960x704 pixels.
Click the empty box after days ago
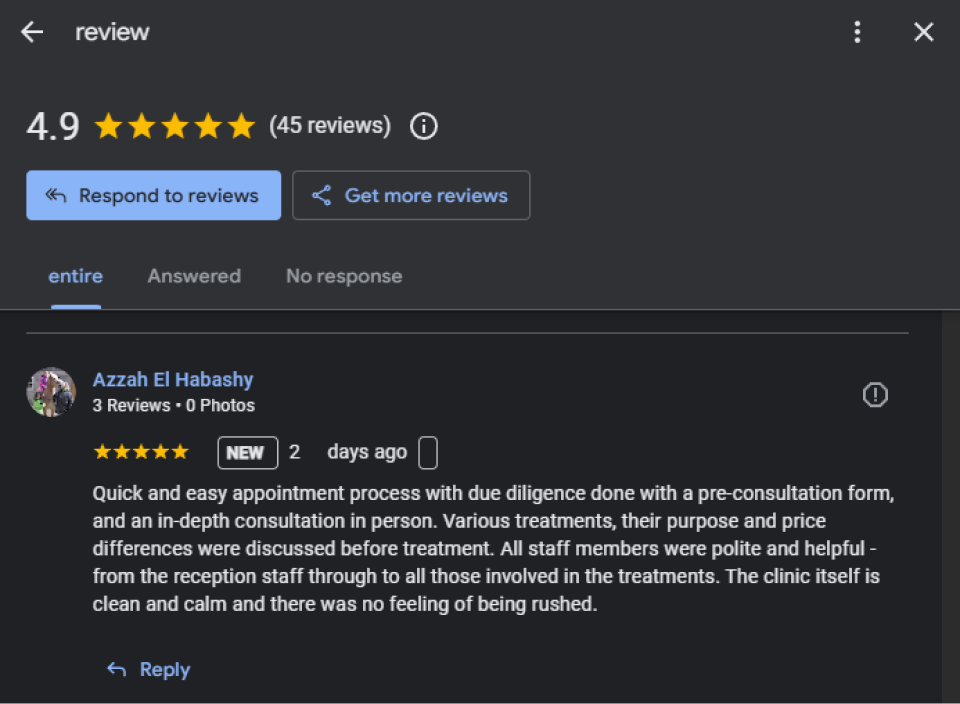pos(428,453)
